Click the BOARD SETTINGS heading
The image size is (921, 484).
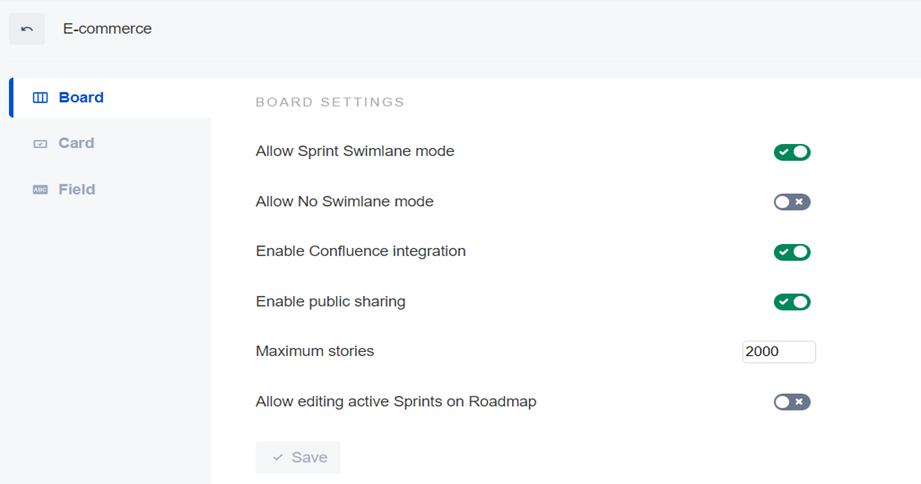point(330,102)
